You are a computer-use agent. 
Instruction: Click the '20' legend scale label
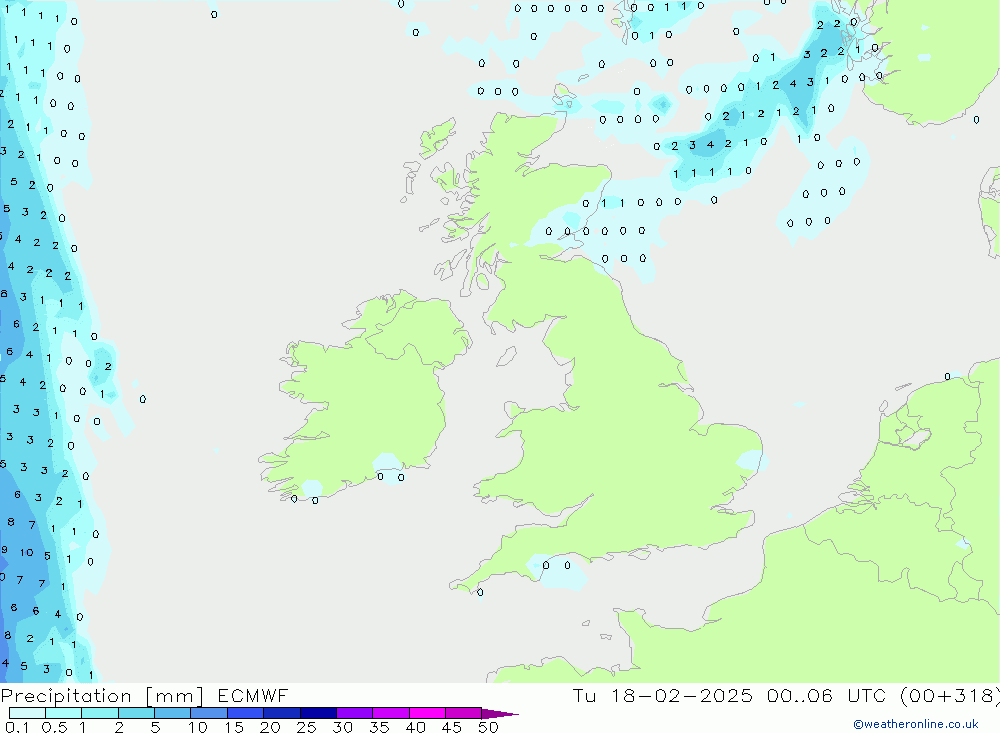(x=270, y=727)
